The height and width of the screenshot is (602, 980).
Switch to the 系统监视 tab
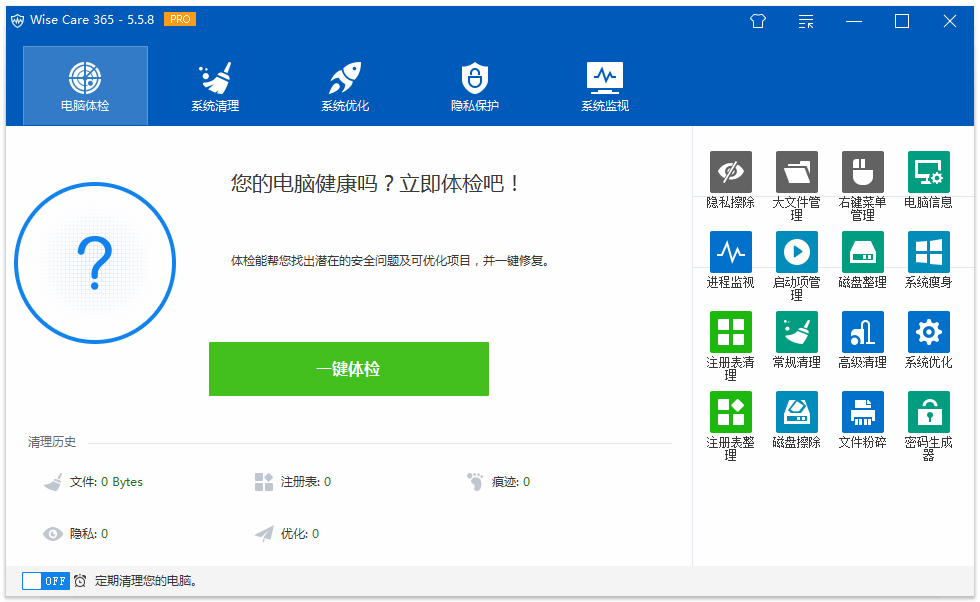[605, 86]
